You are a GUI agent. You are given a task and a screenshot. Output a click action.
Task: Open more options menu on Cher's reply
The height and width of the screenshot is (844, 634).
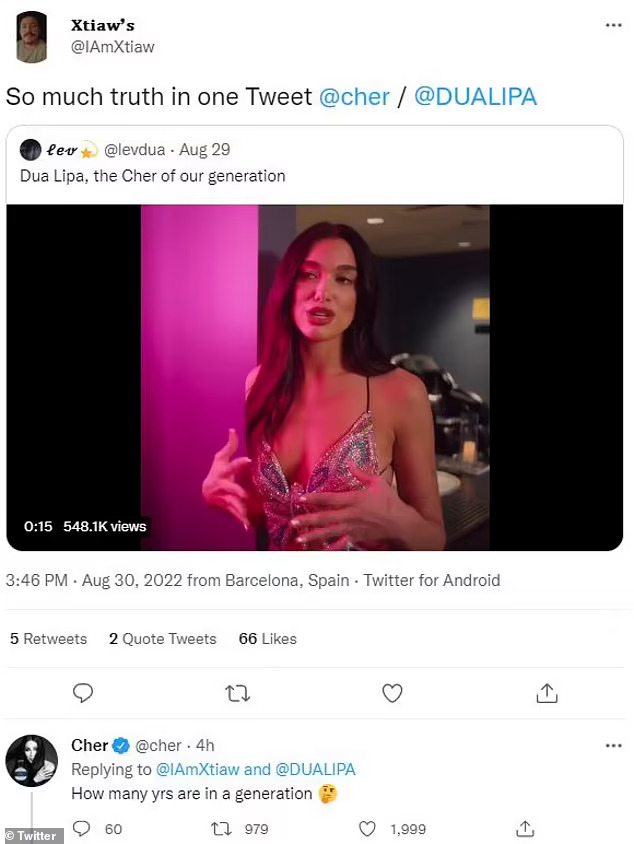611,746
